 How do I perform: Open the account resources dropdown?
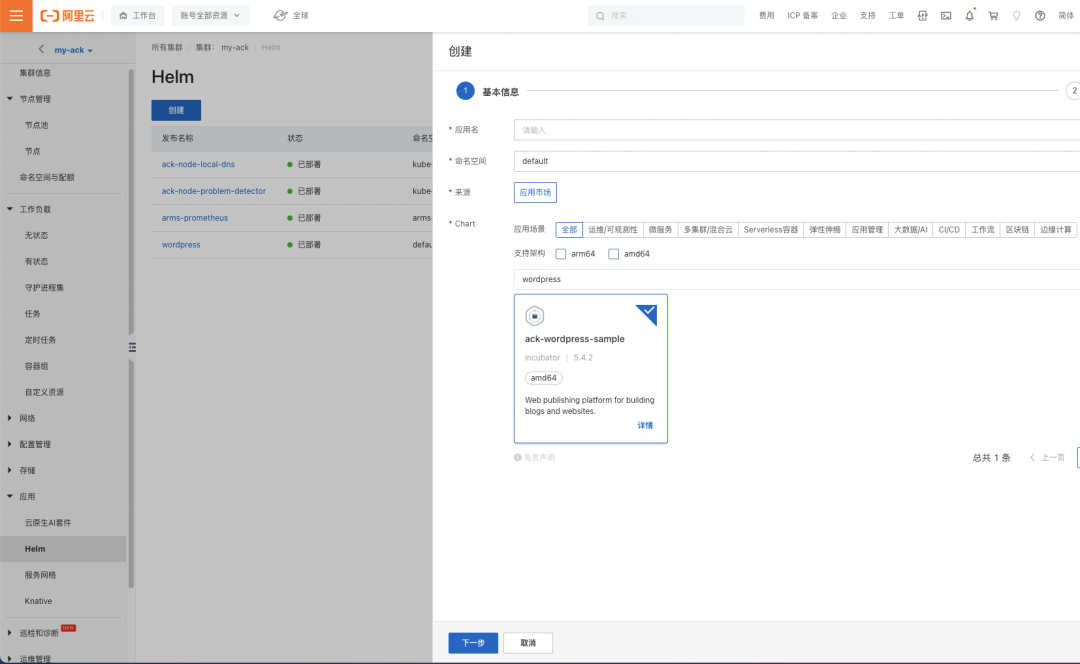(210, 15)
